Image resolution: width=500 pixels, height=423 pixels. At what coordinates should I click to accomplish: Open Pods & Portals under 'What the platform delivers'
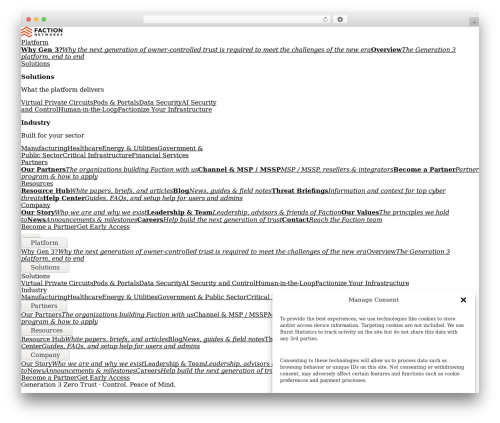116,102
